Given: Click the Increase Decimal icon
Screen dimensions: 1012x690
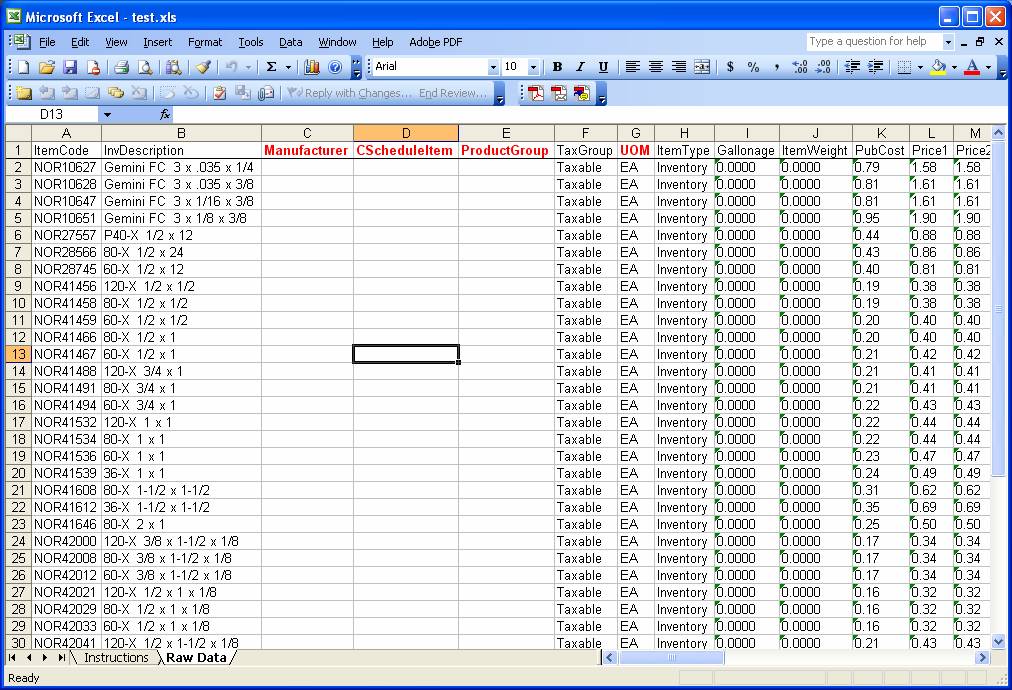Looking at the screenshot, I should point(799,67).
